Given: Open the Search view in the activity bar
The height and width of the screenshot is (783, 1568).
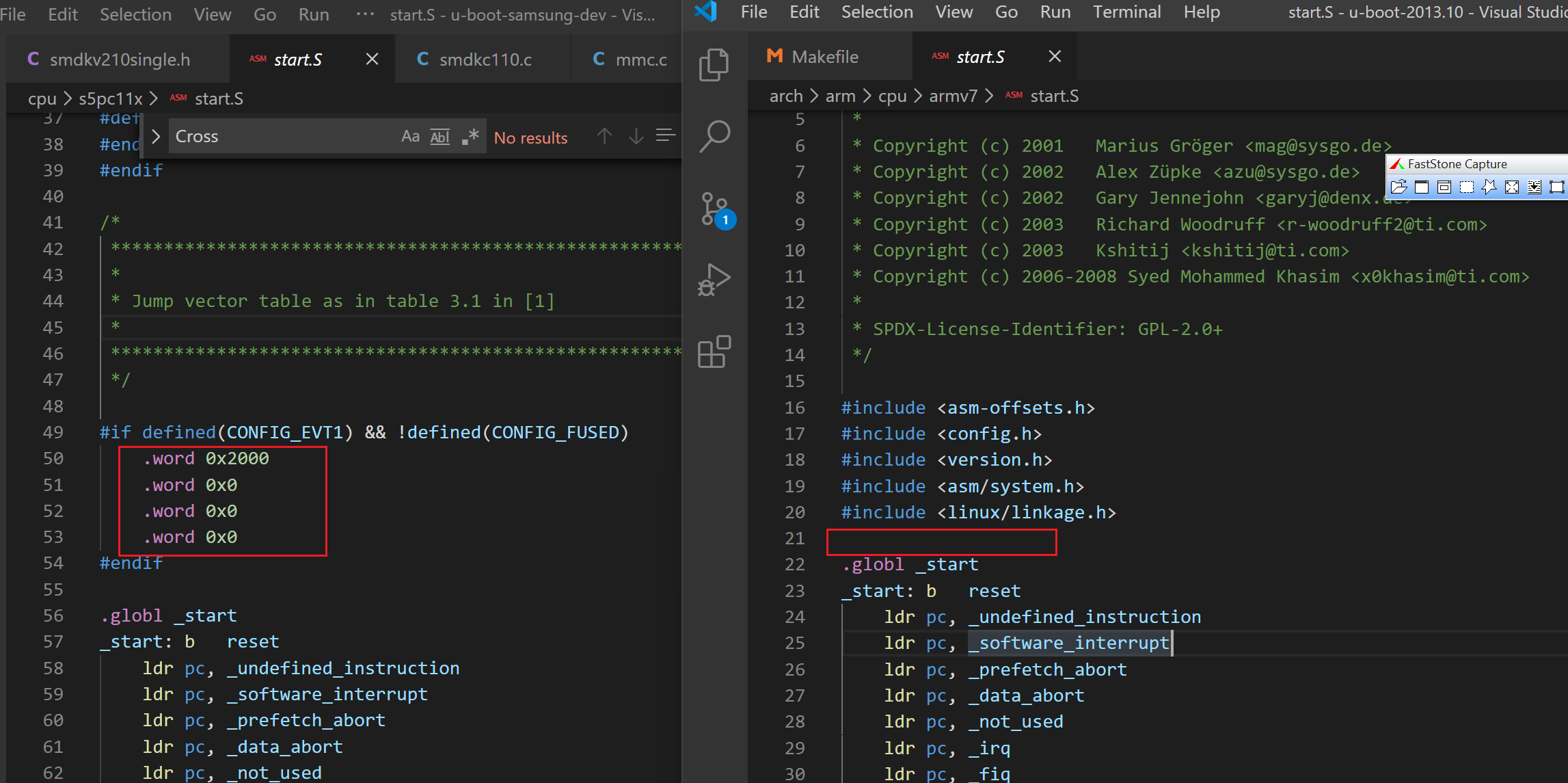Looking at the screenshot, I should (715, 136).
